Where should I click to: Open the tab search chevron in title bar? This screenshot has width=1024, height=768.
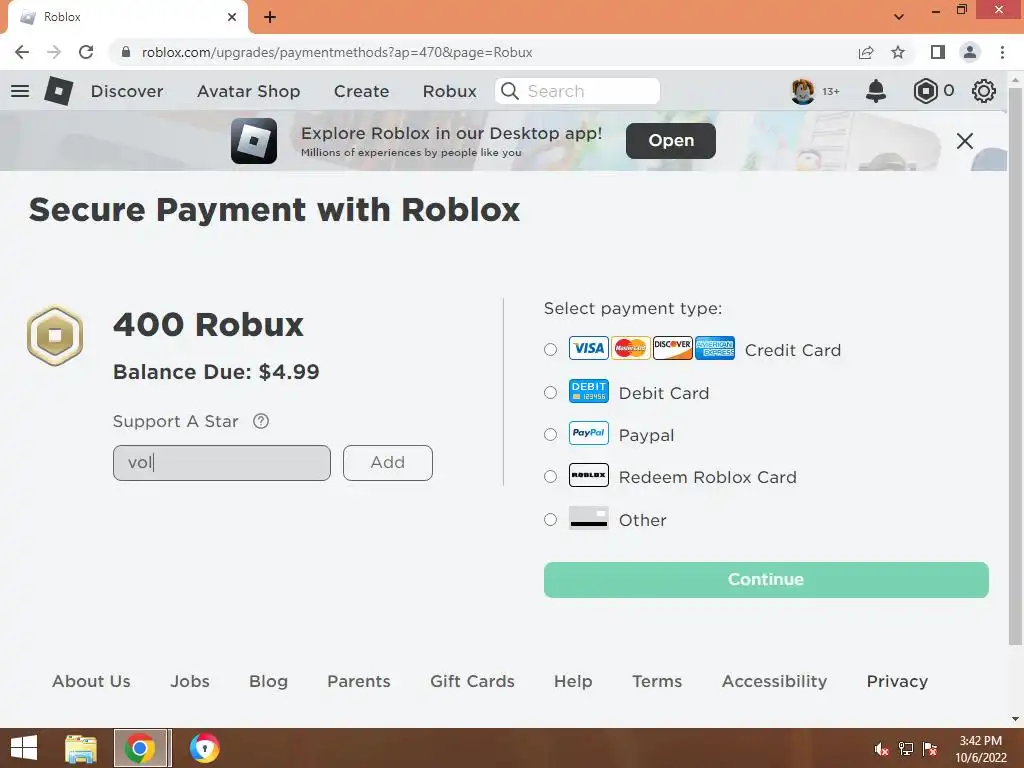pos(899,16)
